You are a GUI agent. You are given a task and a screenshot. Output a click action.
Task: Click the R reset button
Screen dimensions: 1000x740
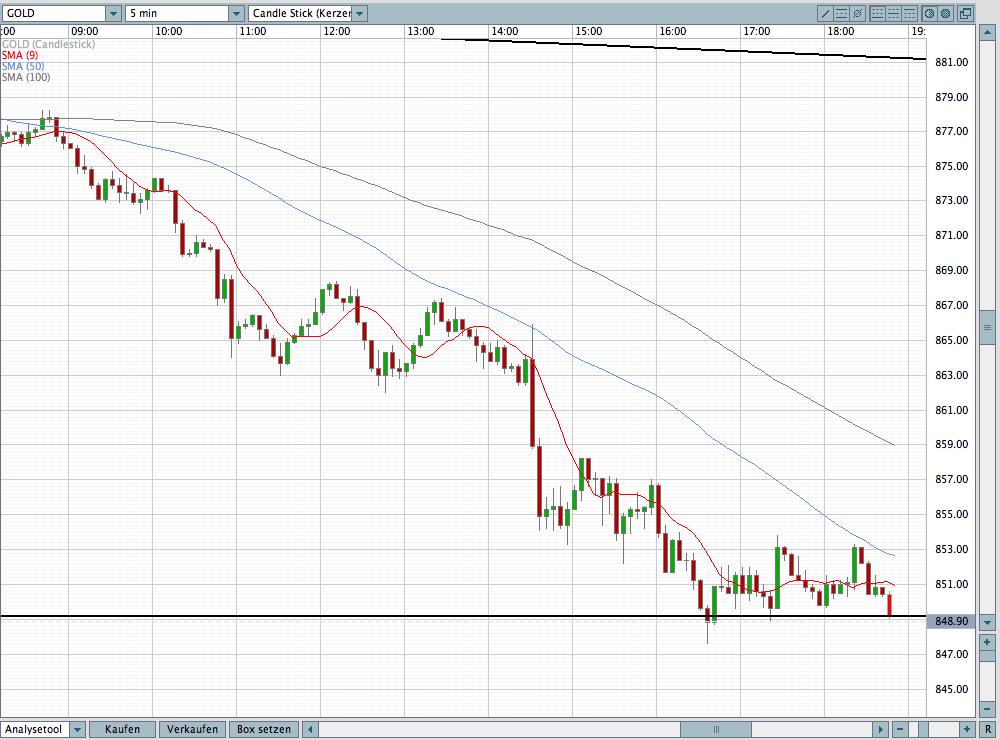click(x=987, y=729)
